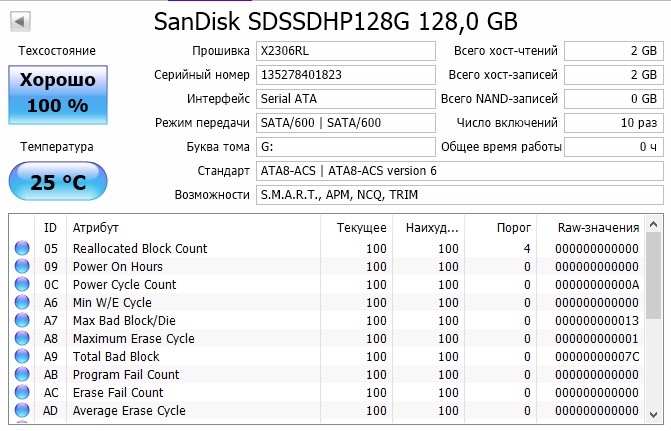Click status orb for Min W/E Cycle
Image resolution: width=671 pixels, height=431 pixels.
click(22, 303)
